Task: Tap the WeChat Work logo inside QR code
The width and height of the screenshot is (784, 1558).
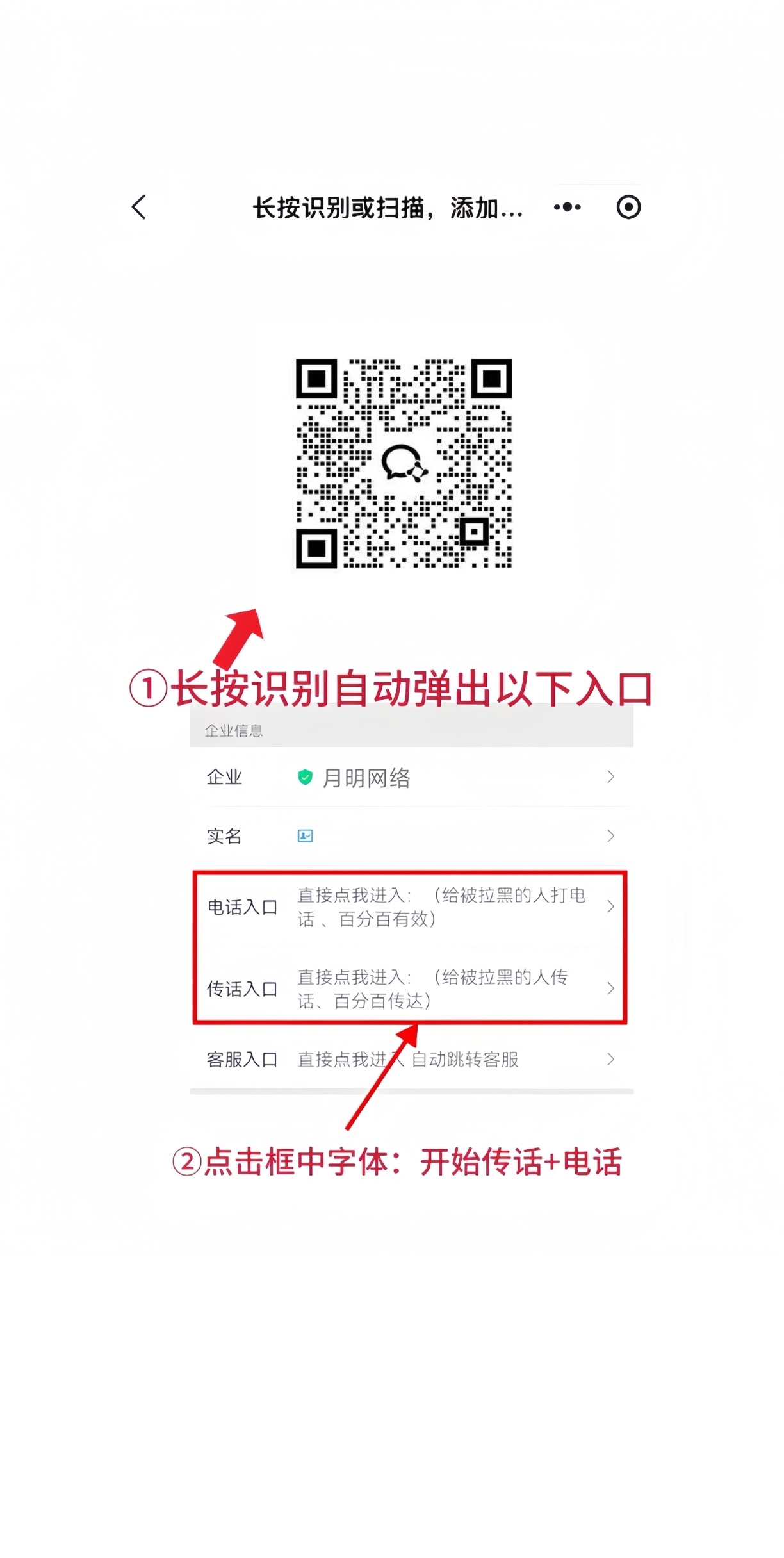Action: point(404,463)
